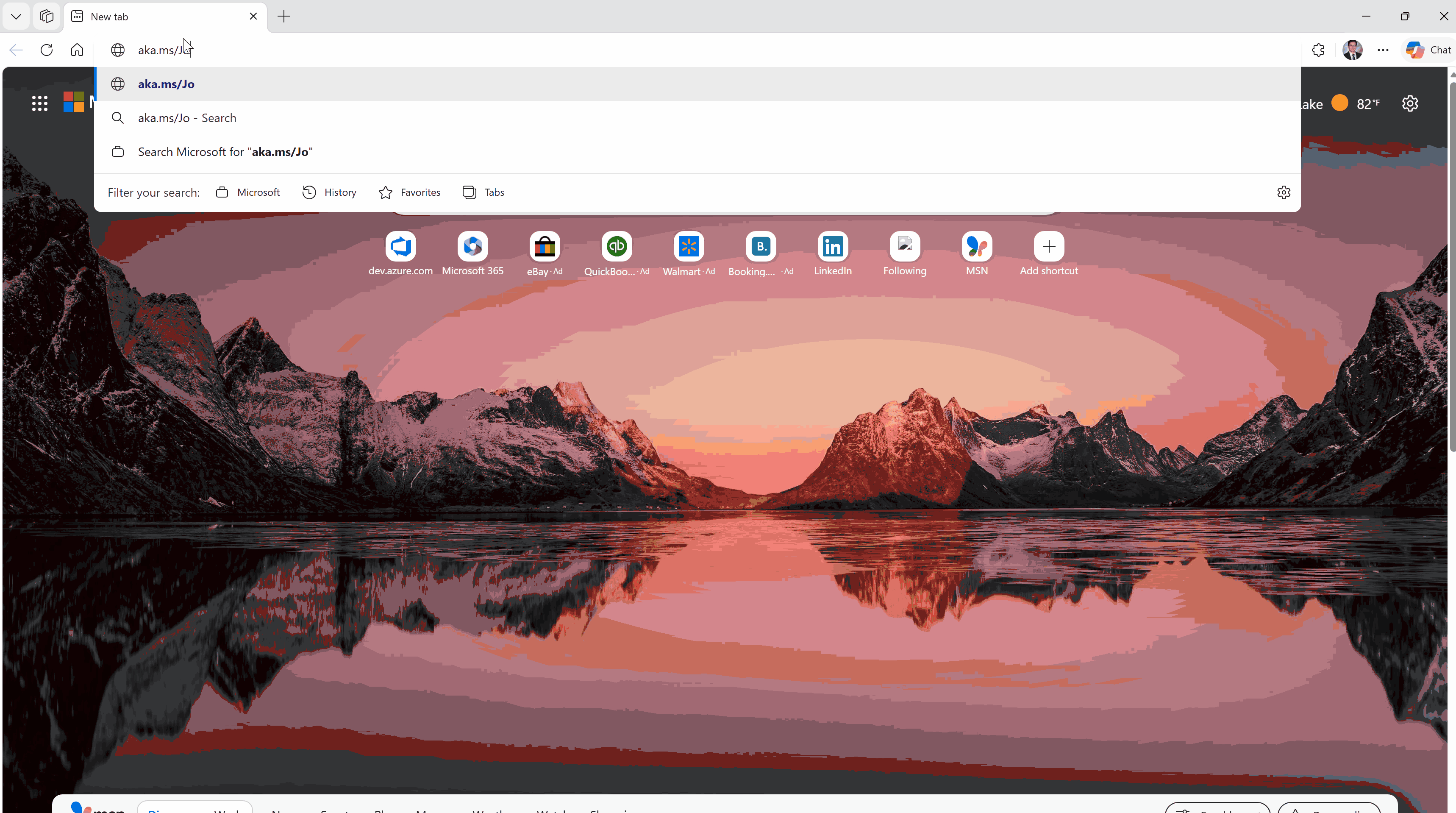
Task: Minimize the browser window
Action: click(x=1366, y=17)
